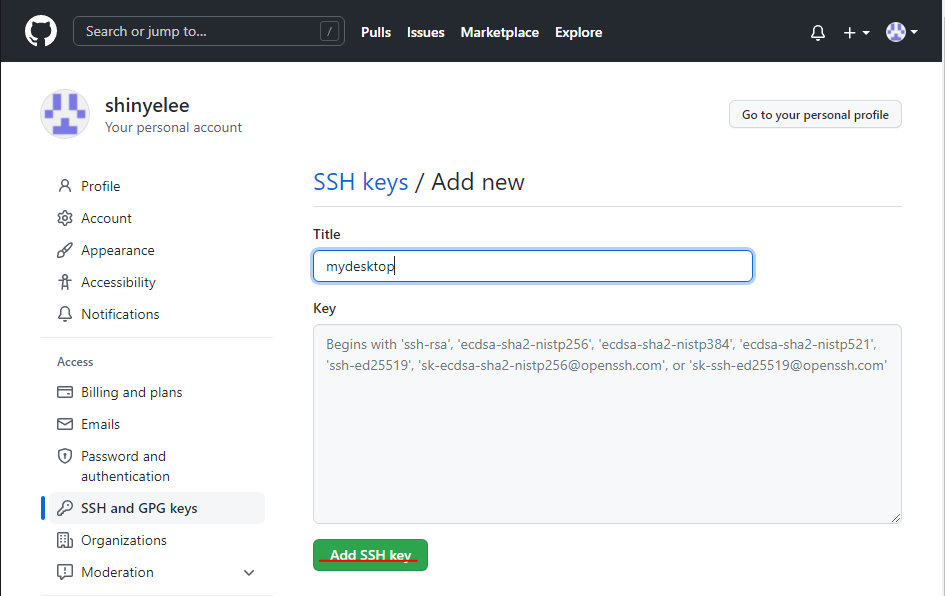This screenshot has height=596, width=945.
Task: Click the person icon beside Profile
Action: [x=64, y=186]
